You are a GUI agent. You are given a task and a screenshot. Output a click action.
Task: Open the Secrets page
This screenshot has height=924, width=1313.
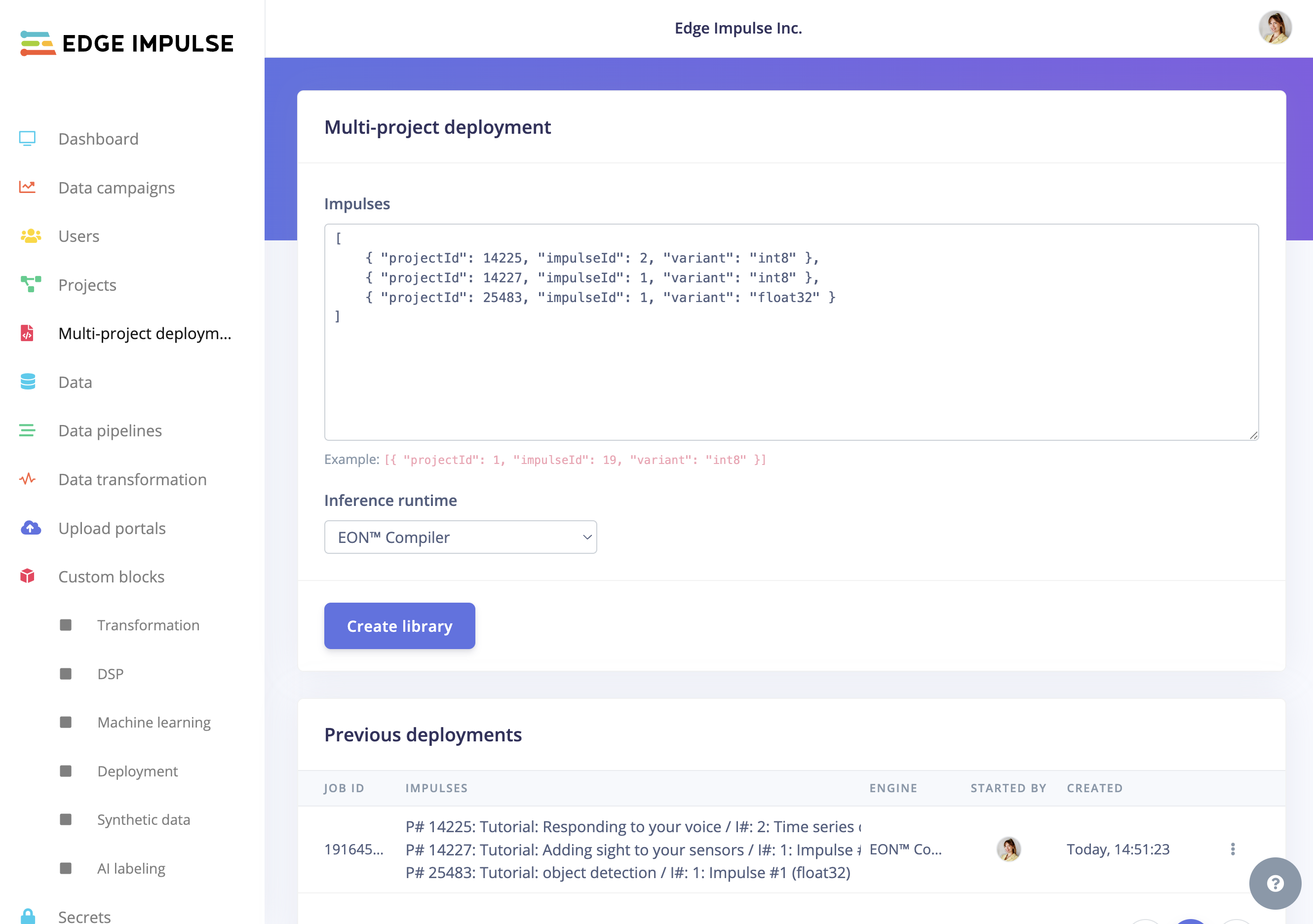pos(84,916)
